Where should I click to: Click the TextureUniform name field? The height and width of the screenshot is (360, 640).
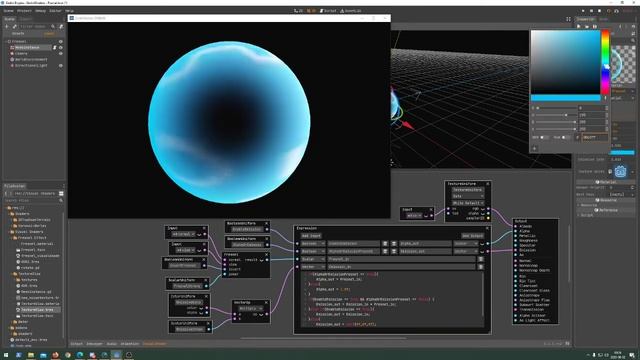(x=468, y=190)
